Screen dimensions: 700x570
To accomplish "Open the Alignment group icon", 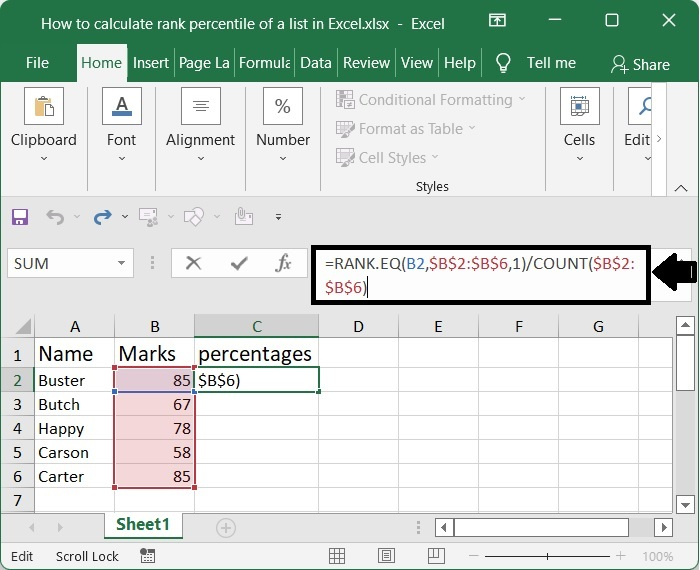I will click(x=201, y=106).
